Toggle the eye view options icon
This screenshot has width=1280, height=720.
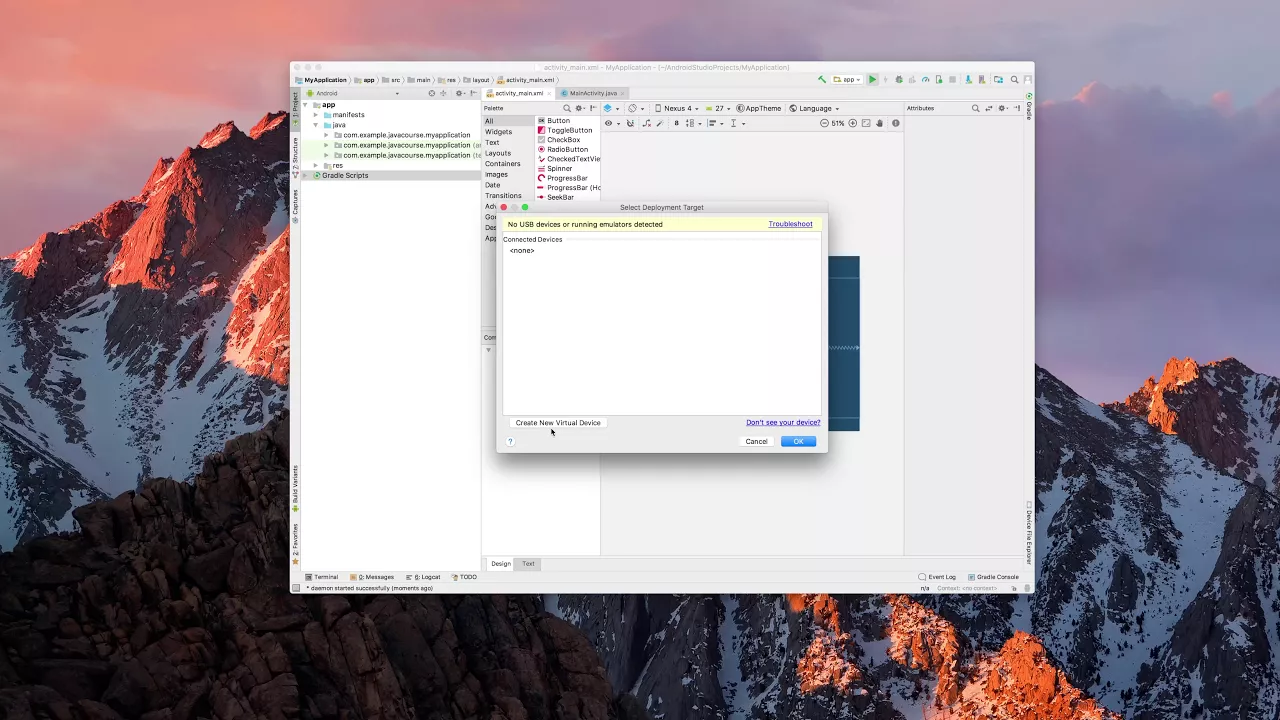point(611,123)
